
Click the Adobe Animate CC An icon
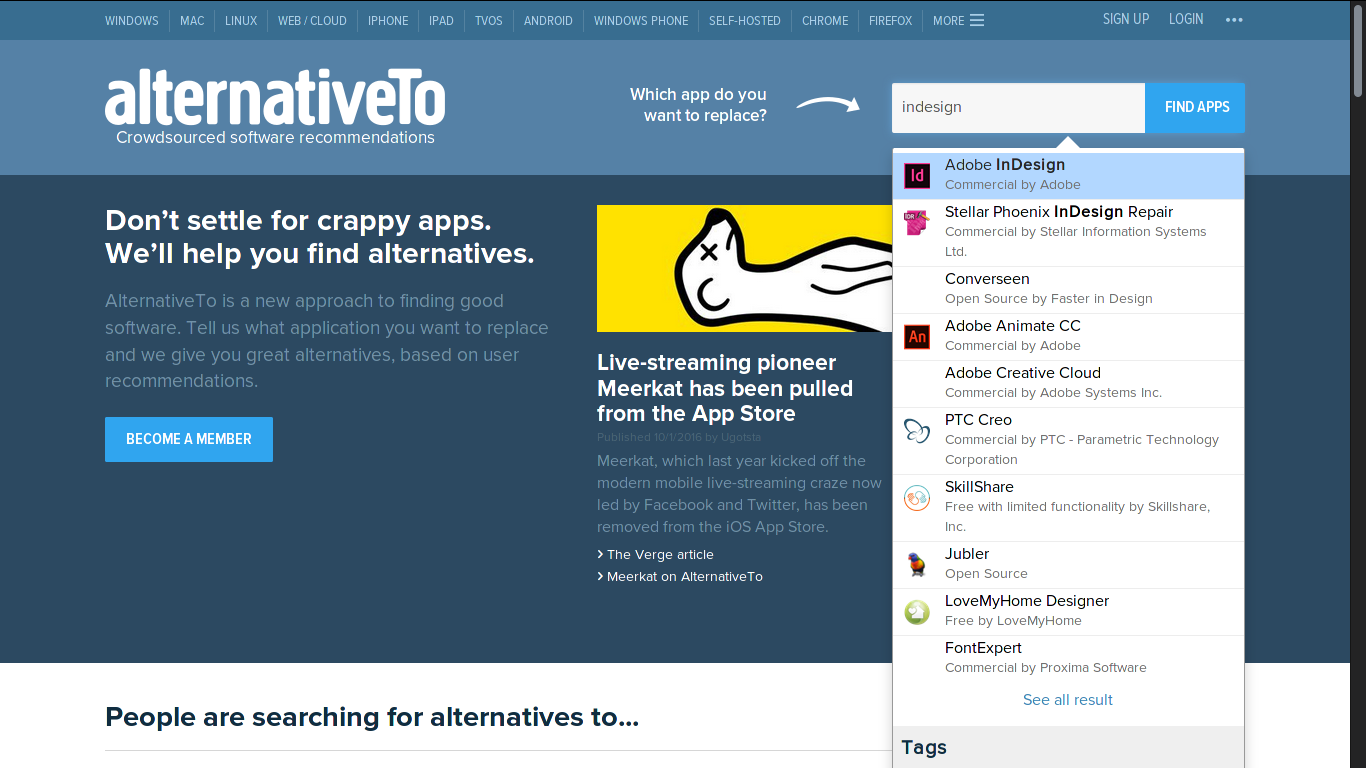click(917, 337)
